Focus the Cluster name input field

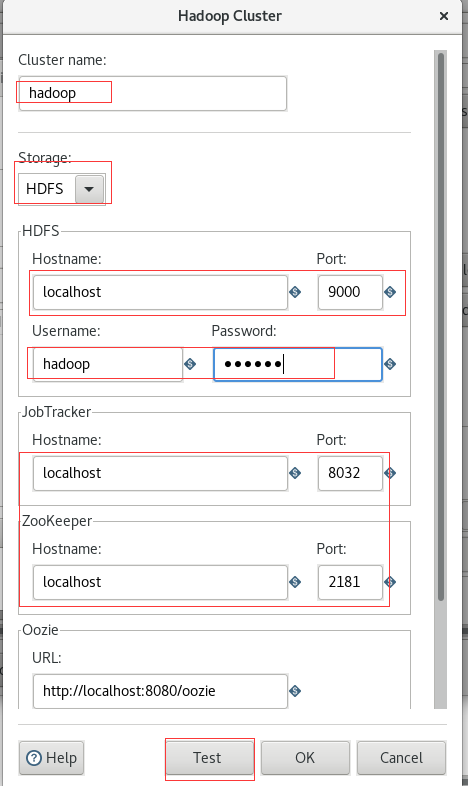coord(153,93)
